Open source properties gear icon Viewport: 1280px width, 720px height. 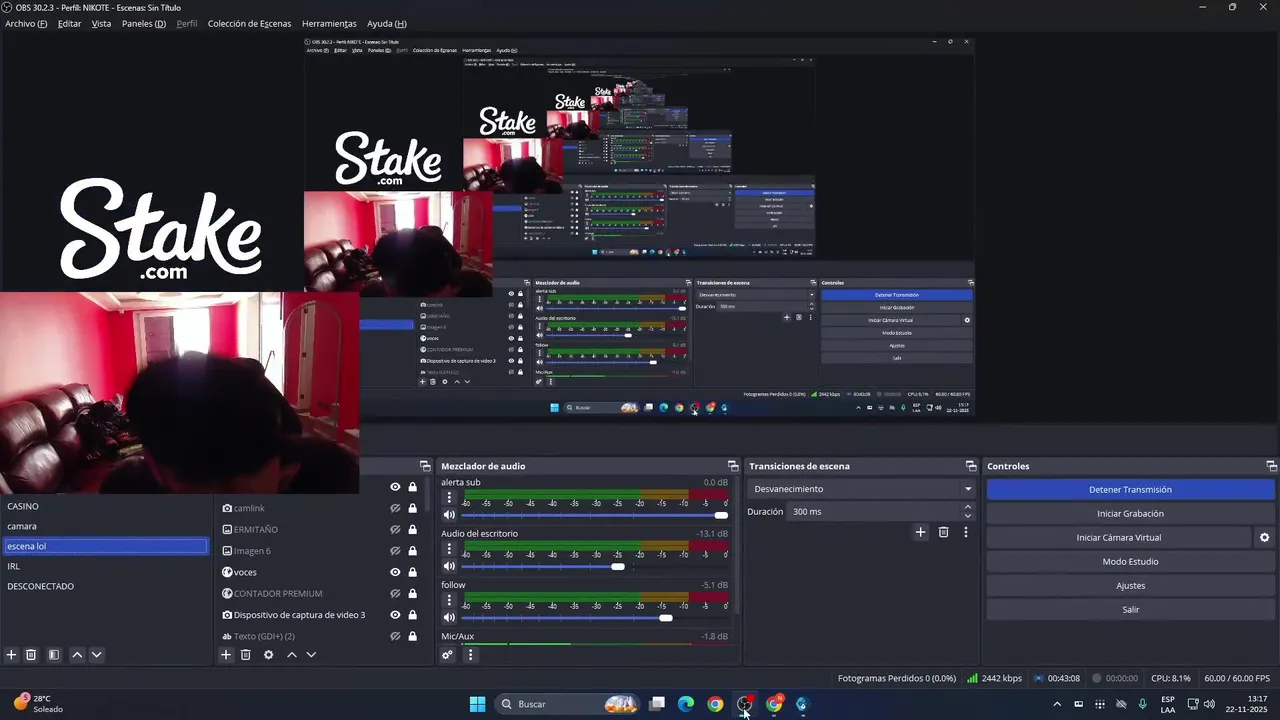(x=268, y=655)
